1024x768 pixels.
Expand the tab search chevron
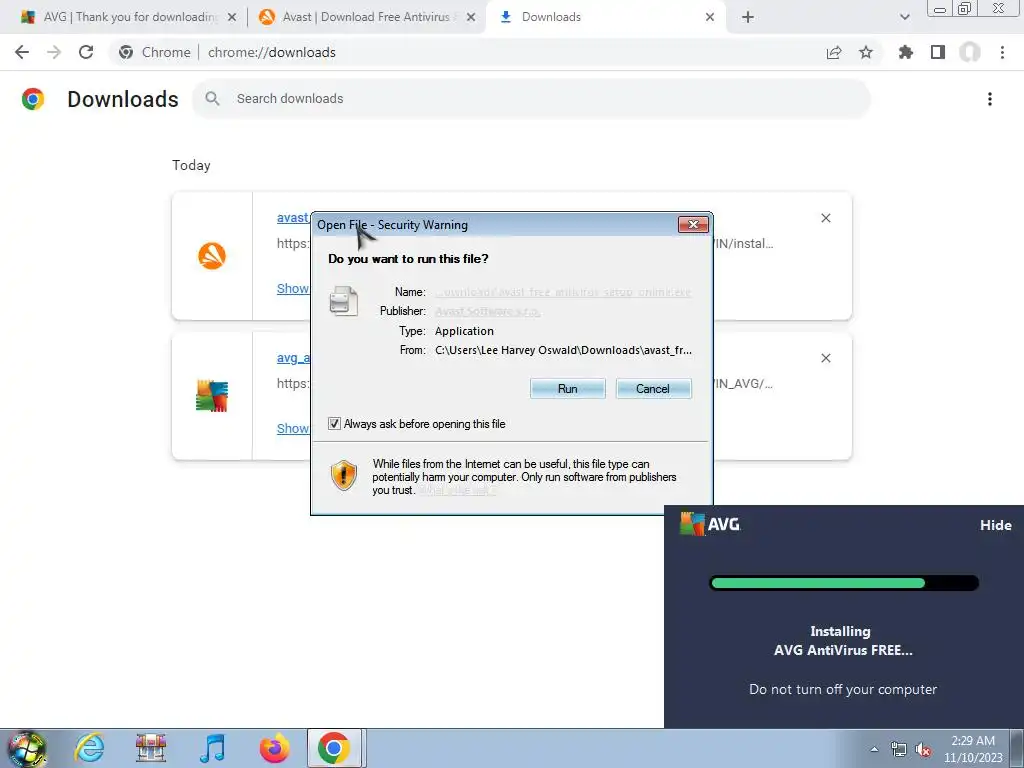904,17
